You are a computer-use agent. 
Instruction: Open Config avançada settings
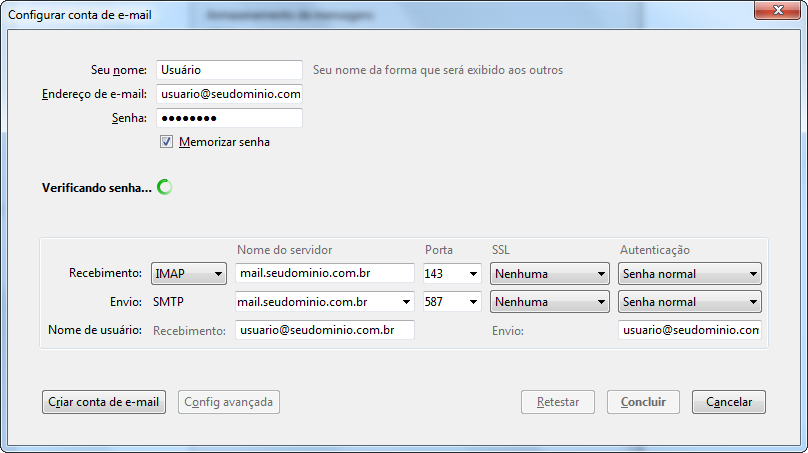pos(229,402)
